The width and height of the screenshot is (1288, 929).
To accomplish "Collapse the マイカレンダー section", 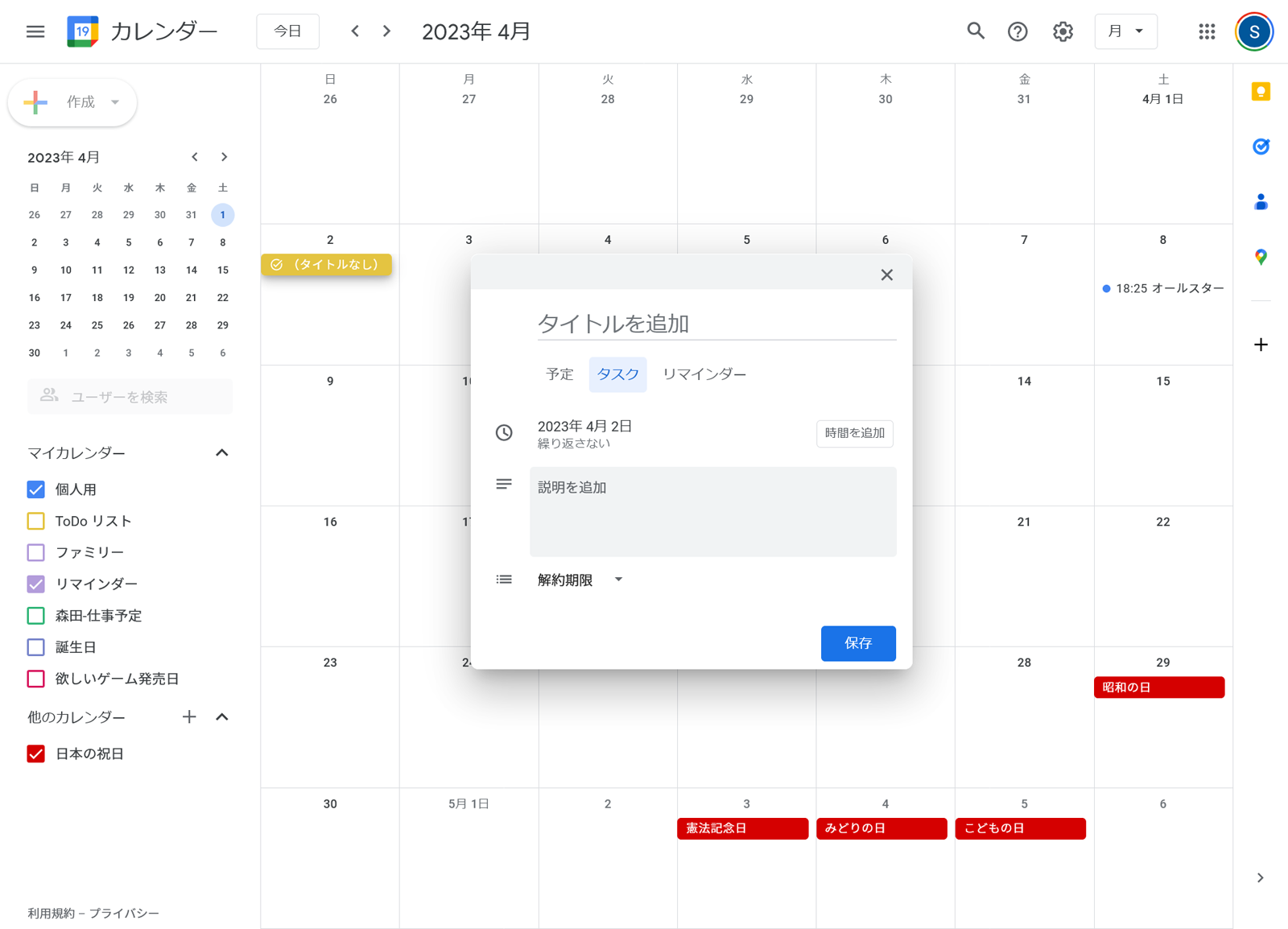I will point(222,452).
